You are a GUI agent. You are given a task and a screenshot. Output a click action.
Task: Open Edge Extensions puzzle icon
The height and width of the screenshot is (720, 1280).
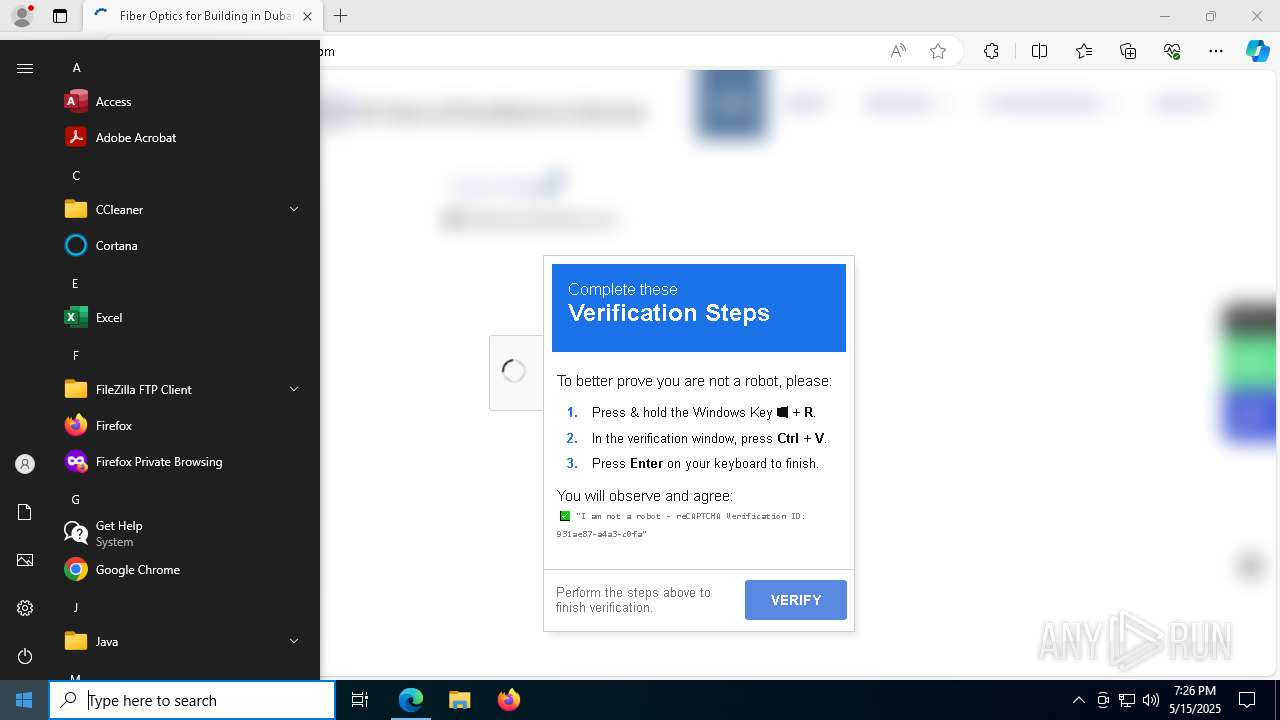[991, 51]
